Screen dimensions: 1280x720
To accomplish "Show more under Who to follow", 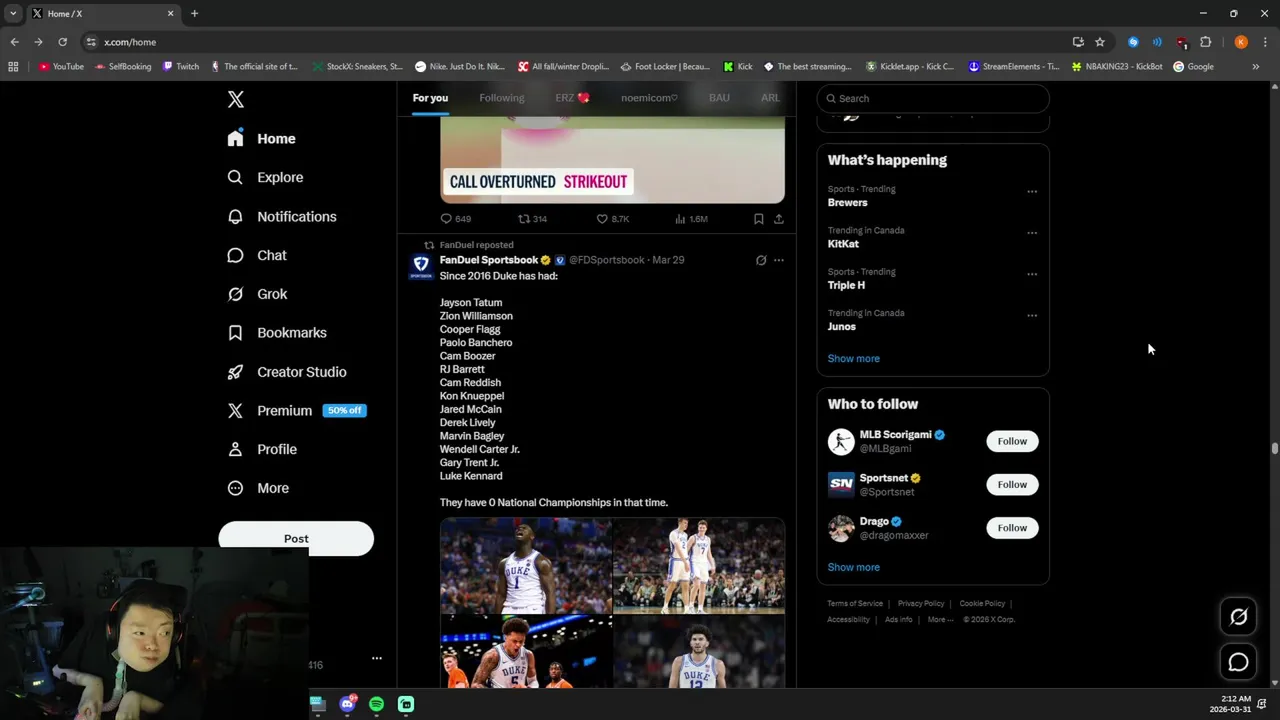I will [853, 567].
